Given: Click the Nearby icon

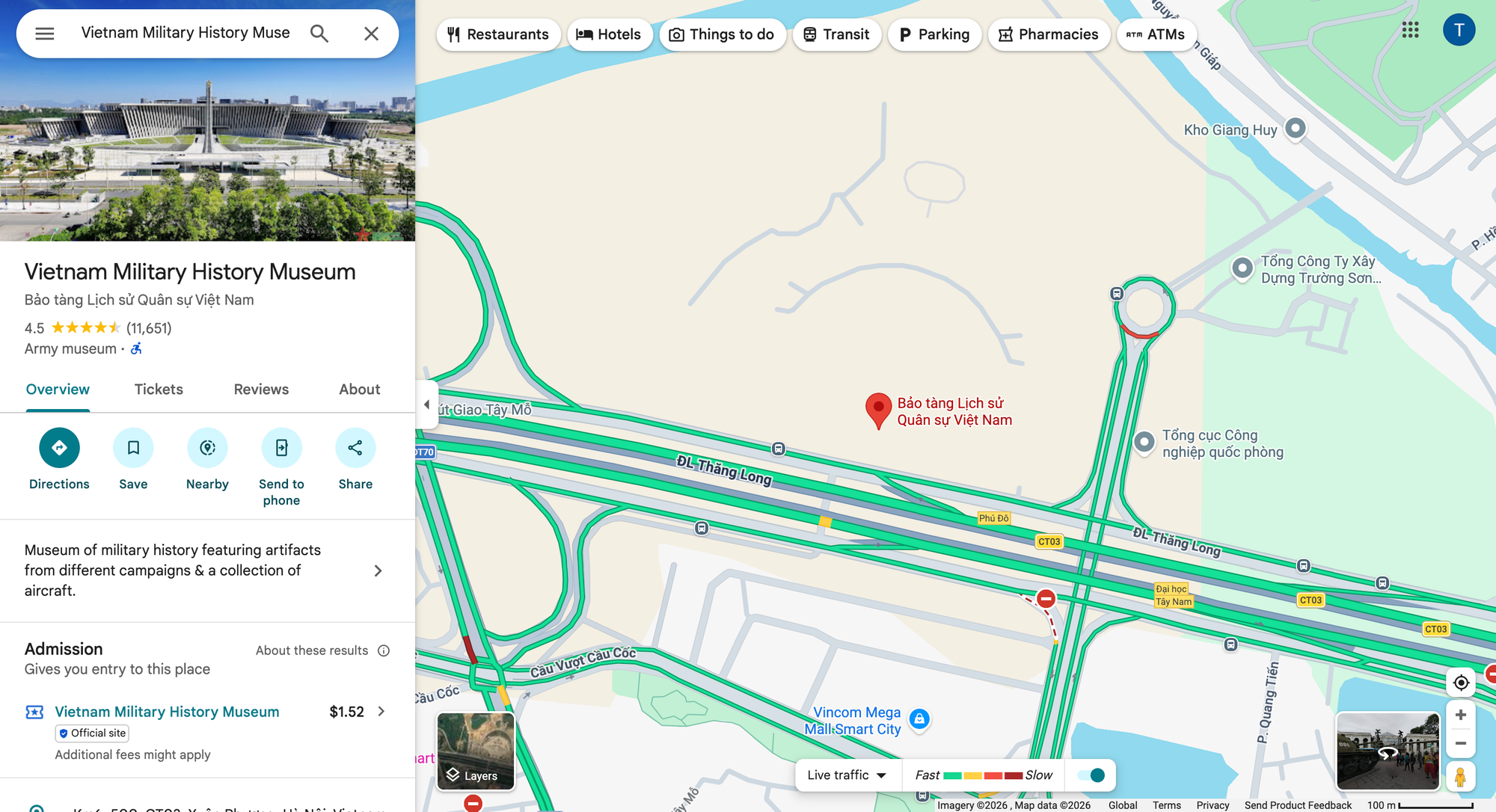Looking at the screenshot, I should tap(207, 448).
